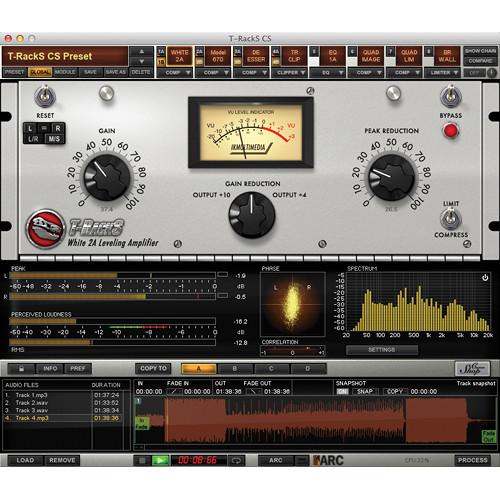500x500 pixels.
Task: Toggle the L=R link button
Action: click(44, 128)
